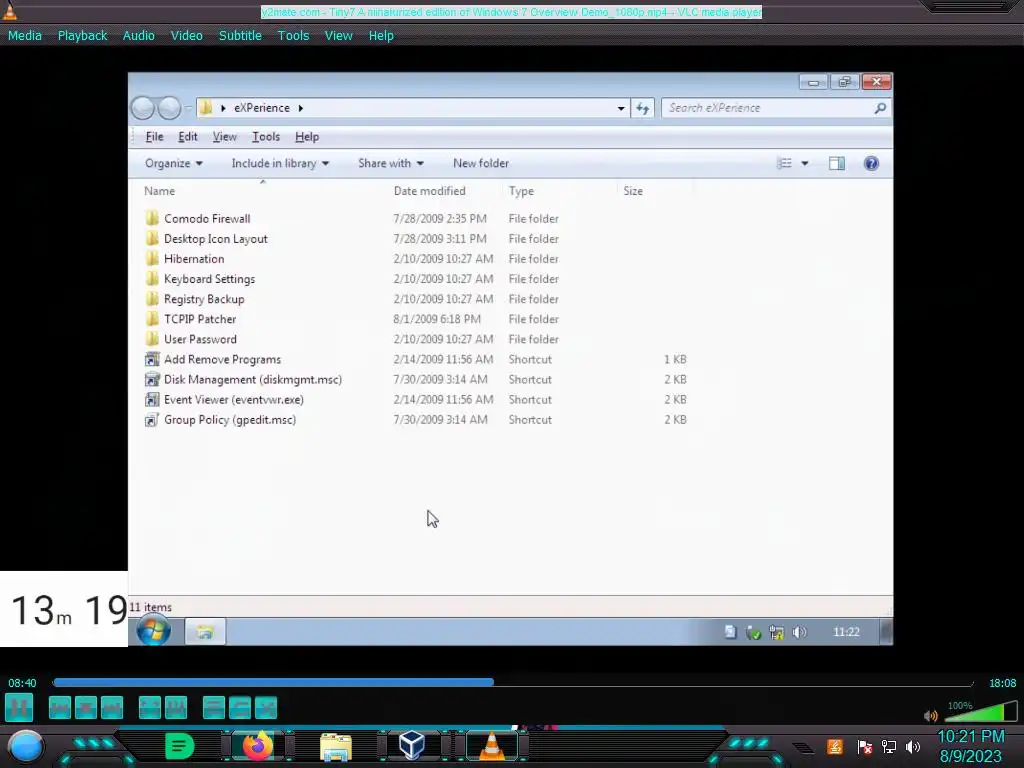Screen dimensions: 1024x768
Task: Expand the Share with dropdown
Action: pyautogui.click(x=391, y=163)
